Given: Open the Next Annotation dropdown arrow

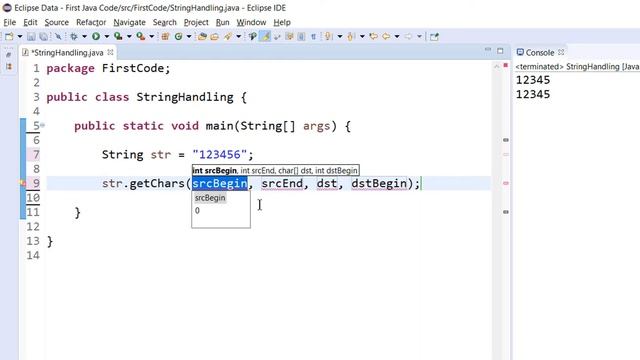Looking at the screenshot, I should click(x=340, y=37).
